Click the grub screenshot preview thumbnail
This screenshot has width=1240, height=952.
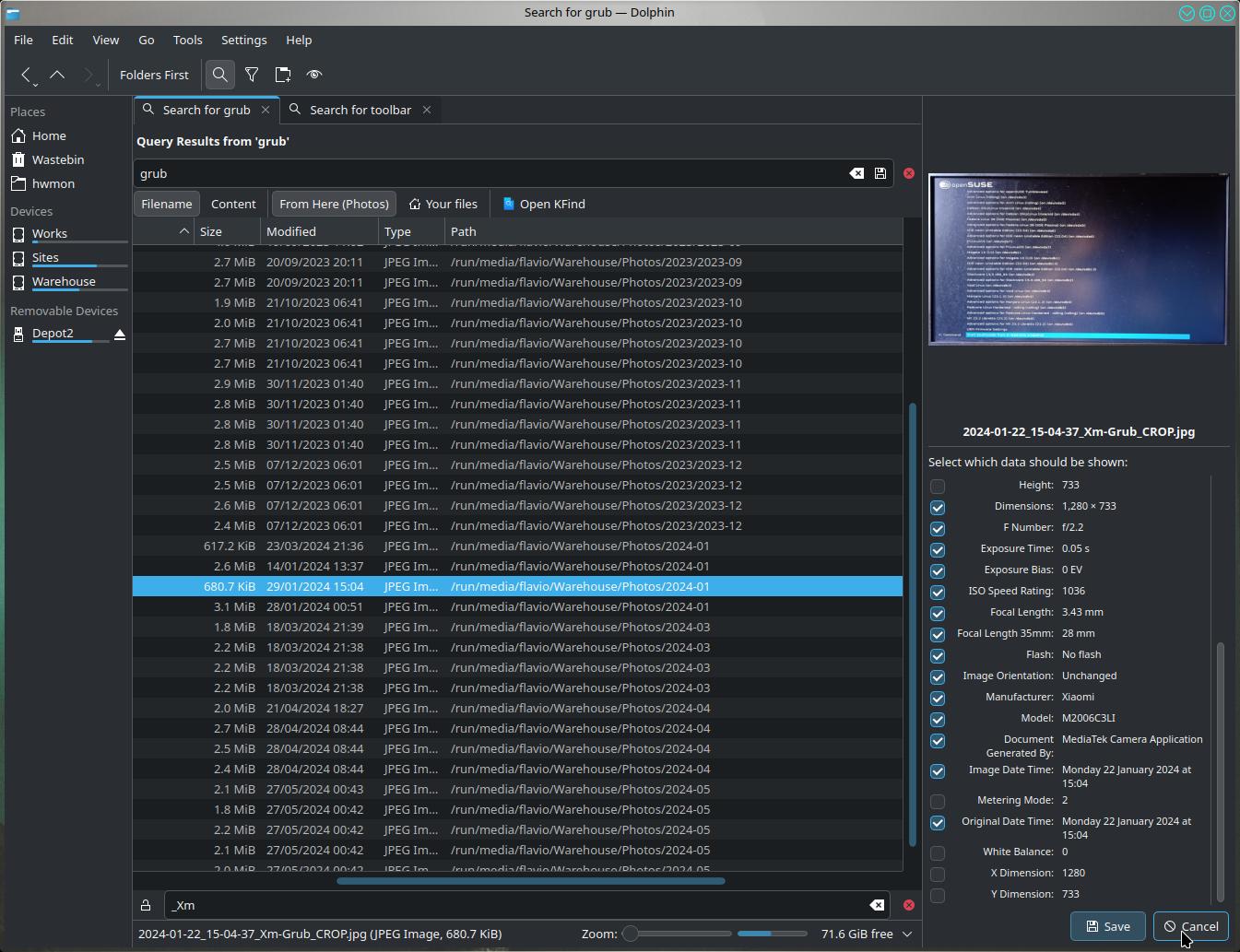tap(1078, 259)
